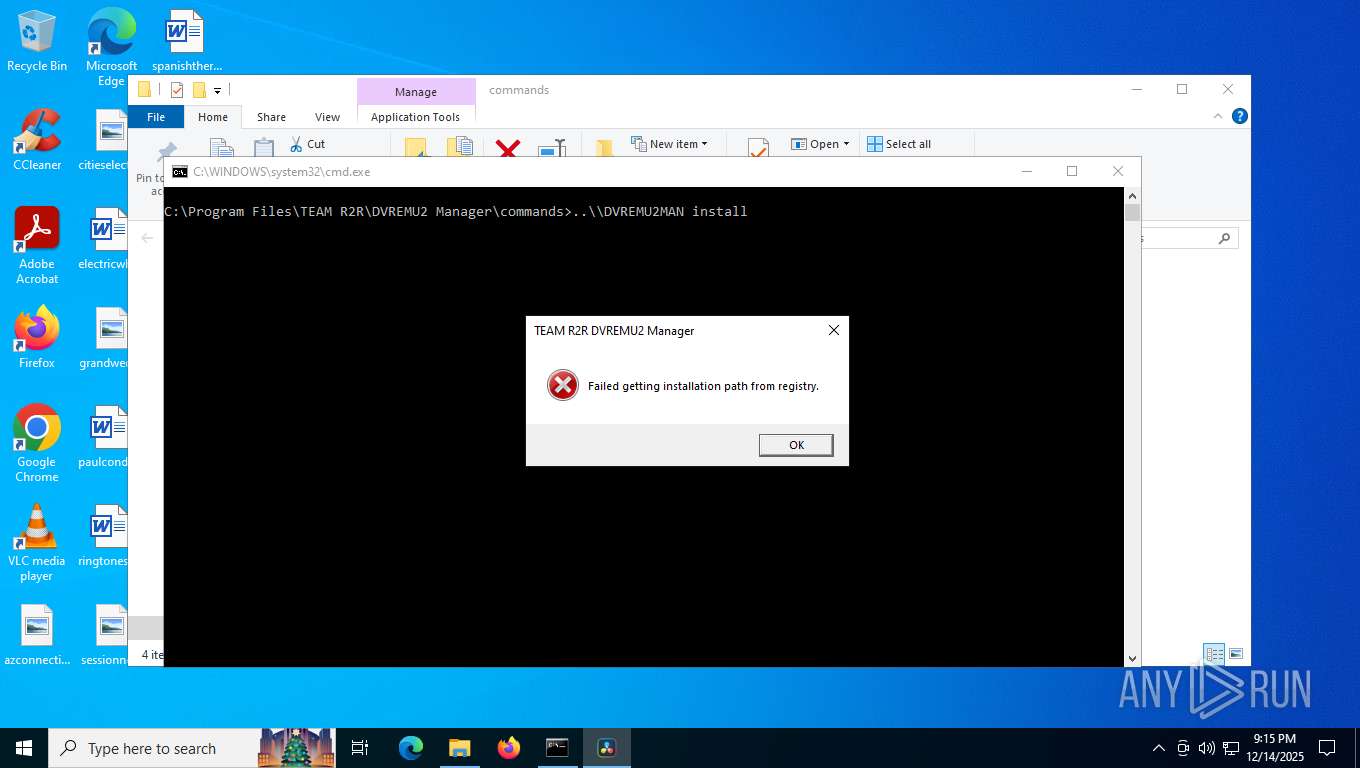Click the Move to folder icon
Screen dimensions: 1360x768
click(415, 148)
